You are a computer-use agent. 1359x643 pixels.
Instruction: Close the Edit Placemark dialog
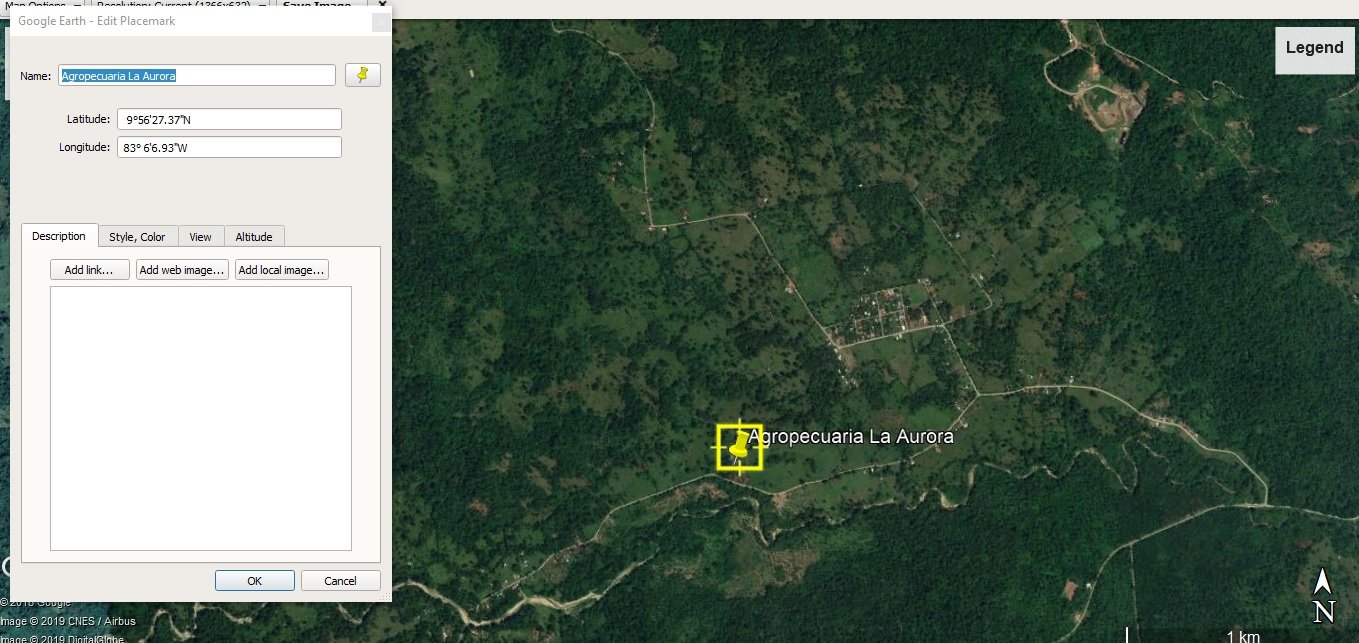(380, 21)
